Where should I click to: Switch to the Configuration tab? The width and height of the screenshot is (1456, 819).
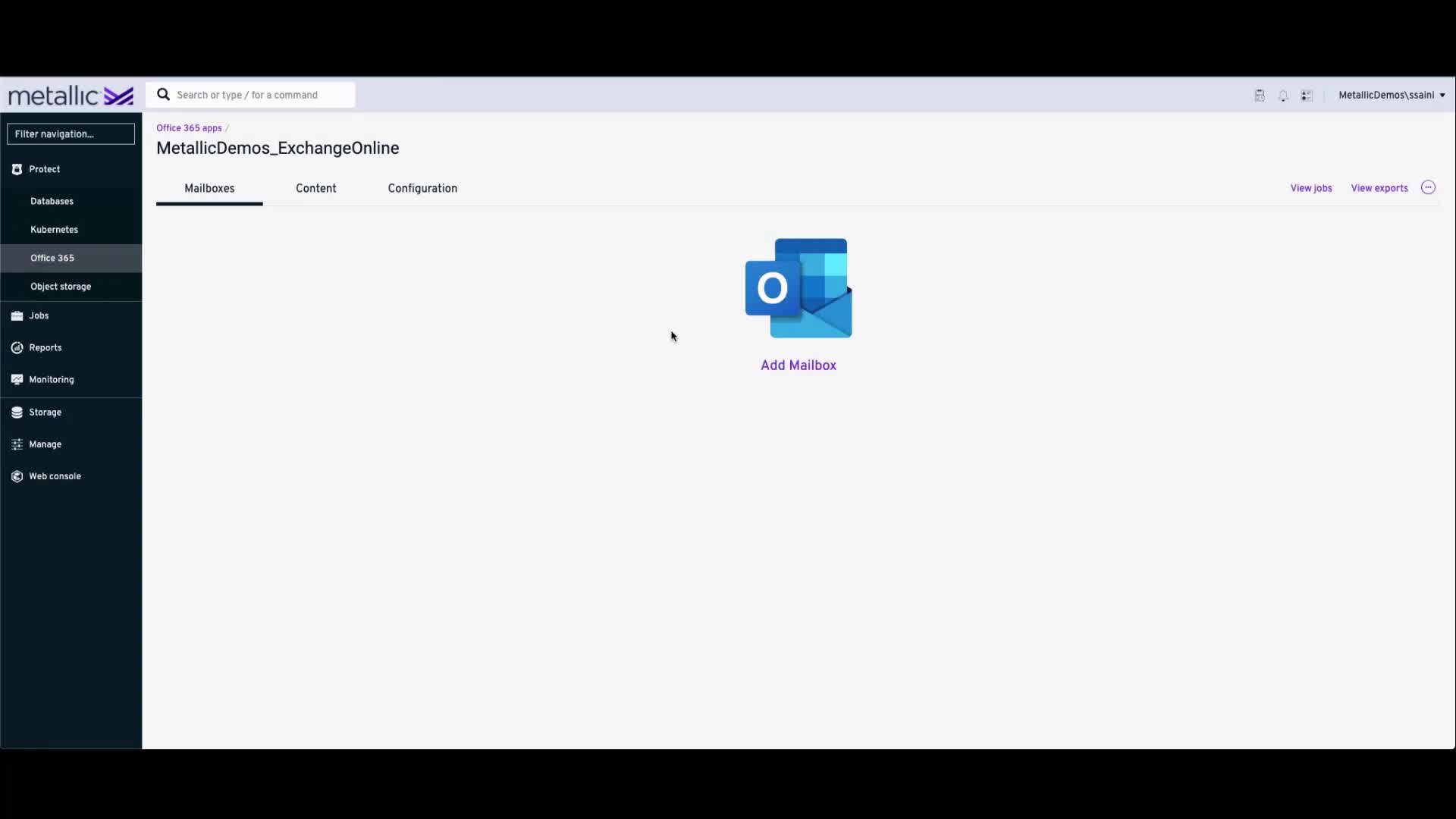[x=422, y=188]
